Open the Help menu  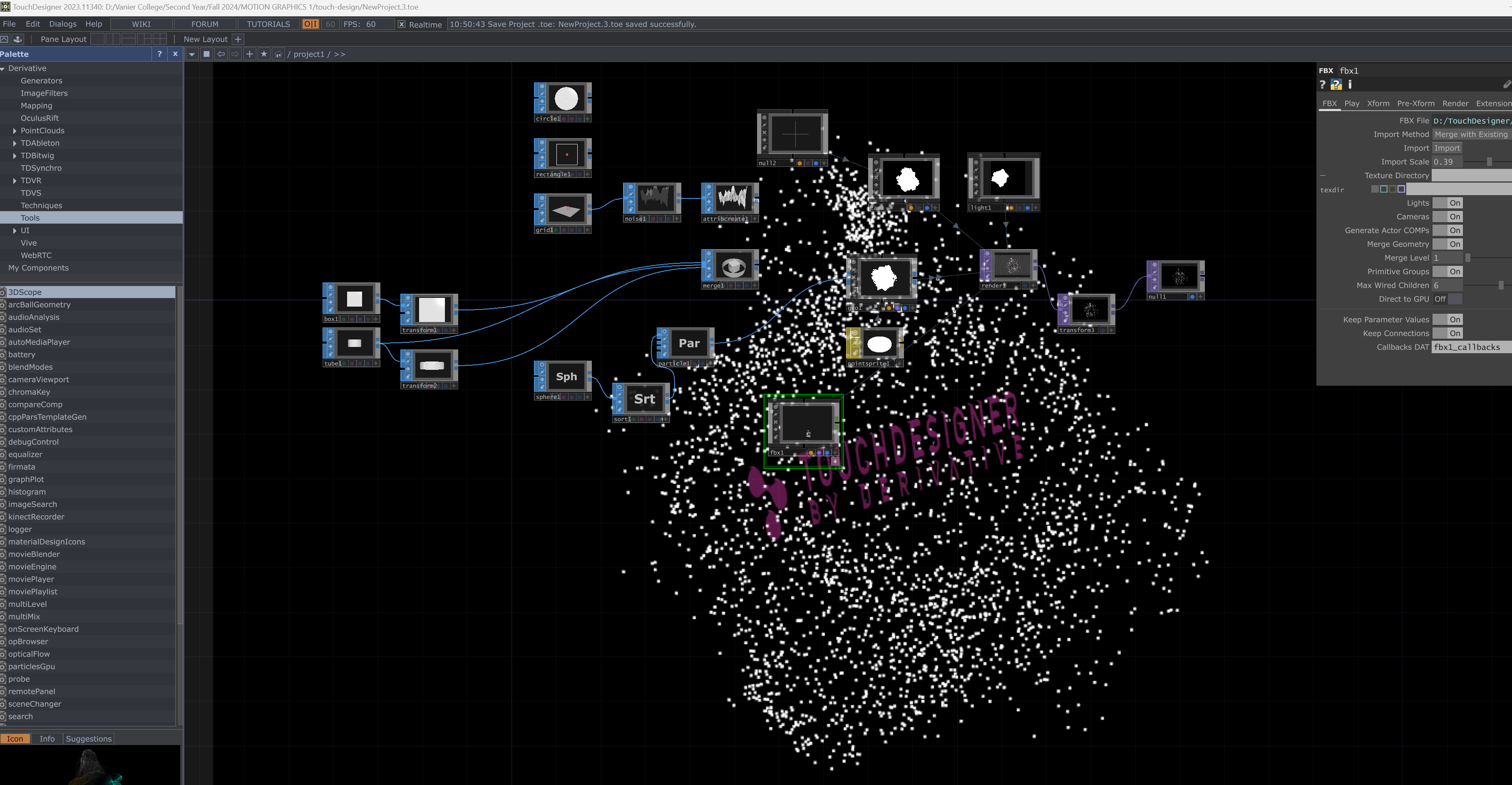coord(93,24)
